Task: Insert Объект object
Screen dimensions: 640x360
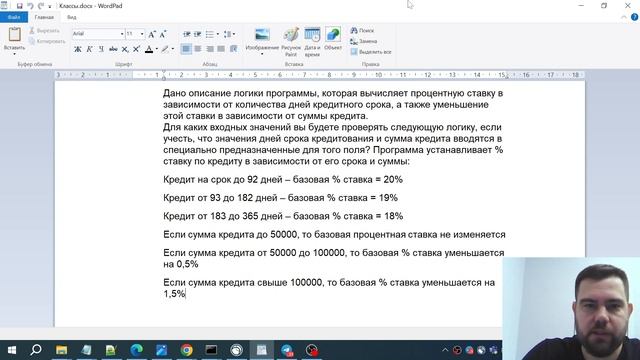Action: [333, 39]
